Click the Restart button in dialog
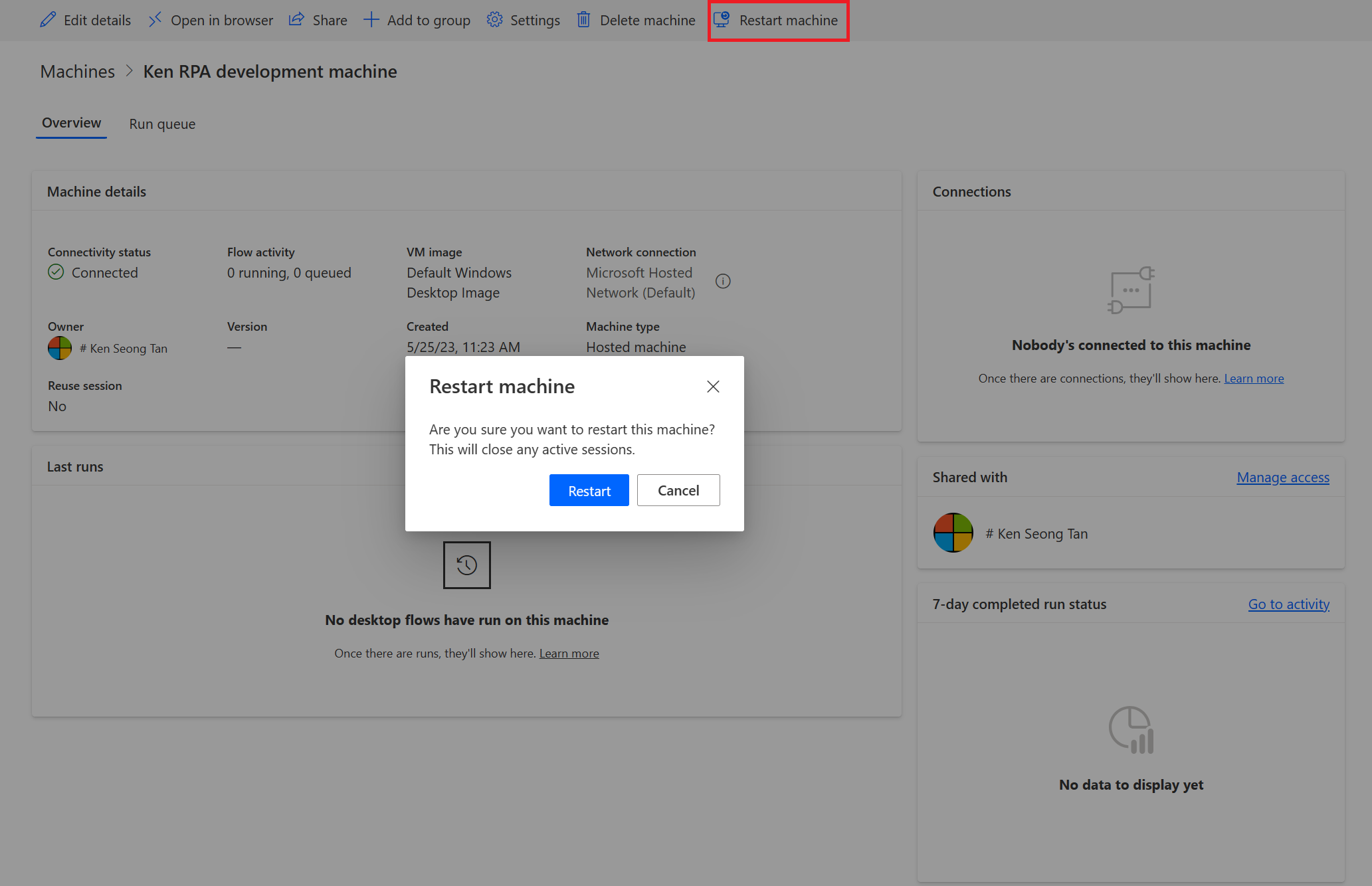Viewport: 1372px width, 886px height. pos(588,490)
